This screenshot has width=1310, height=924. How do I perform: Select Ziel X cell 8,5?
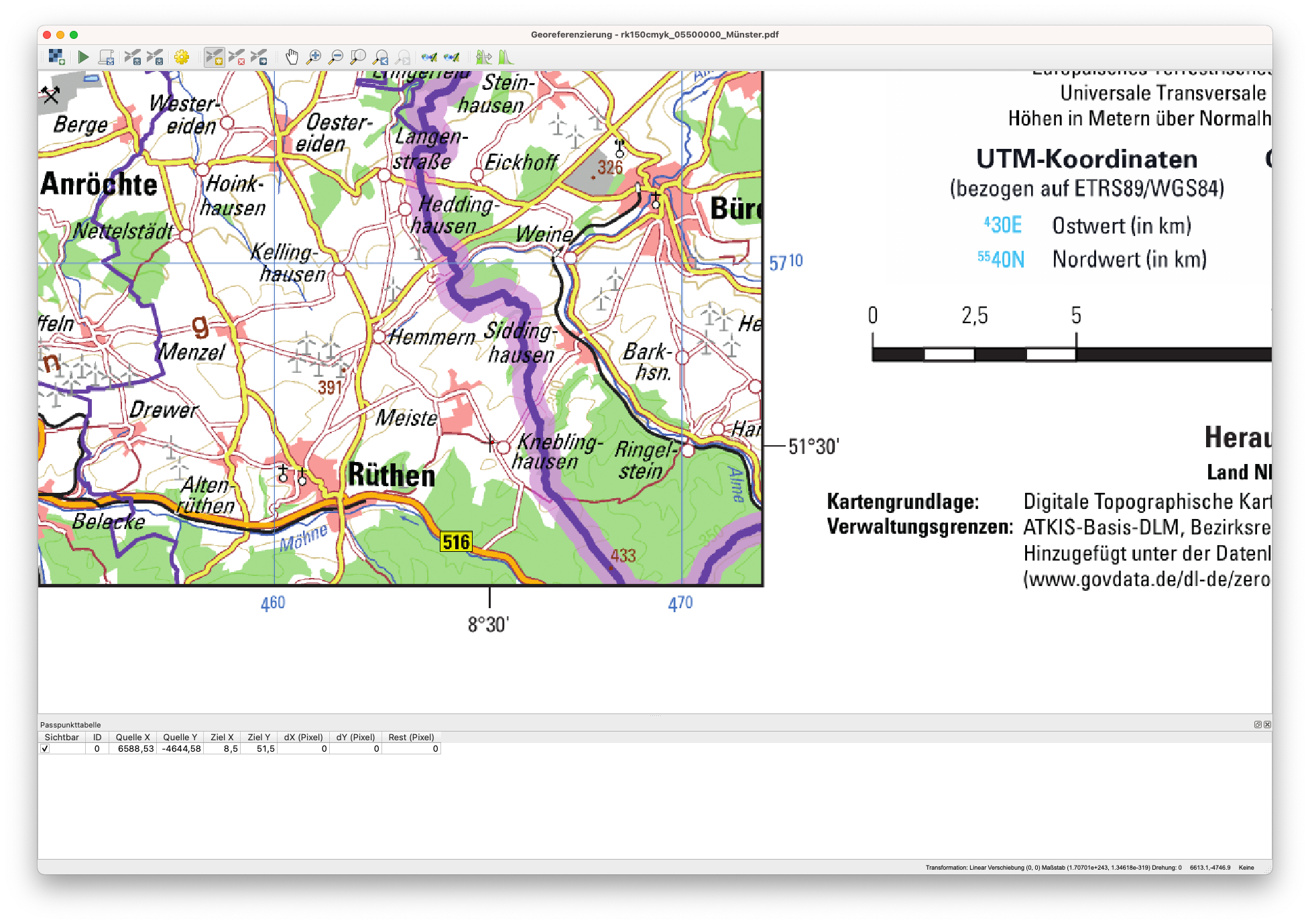click(x=222, y=748)
